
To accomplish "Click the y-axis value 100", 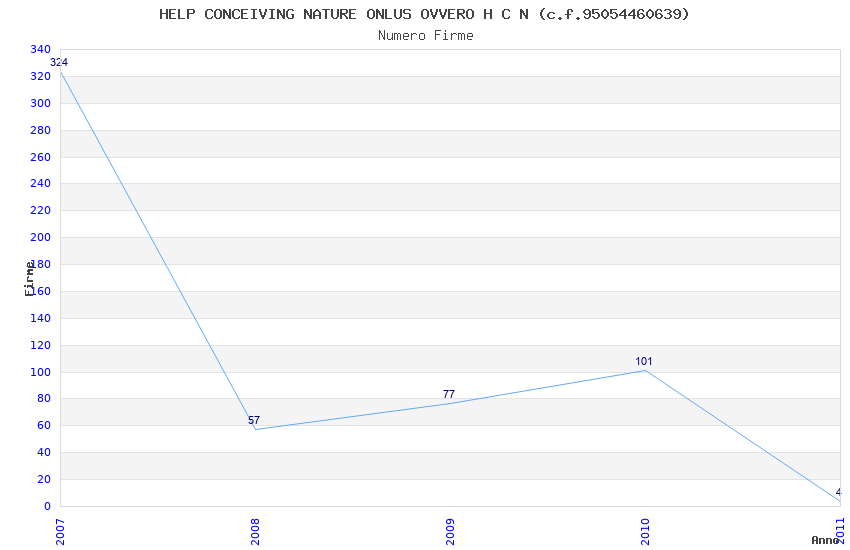I will [x=40, y=372].
